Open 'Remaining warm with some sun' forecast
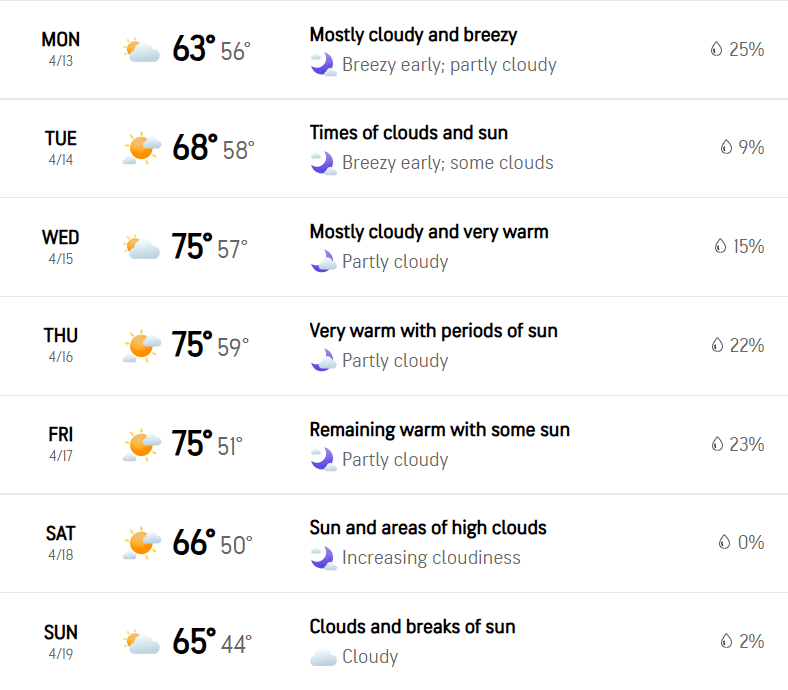 (x=439, y=430)
